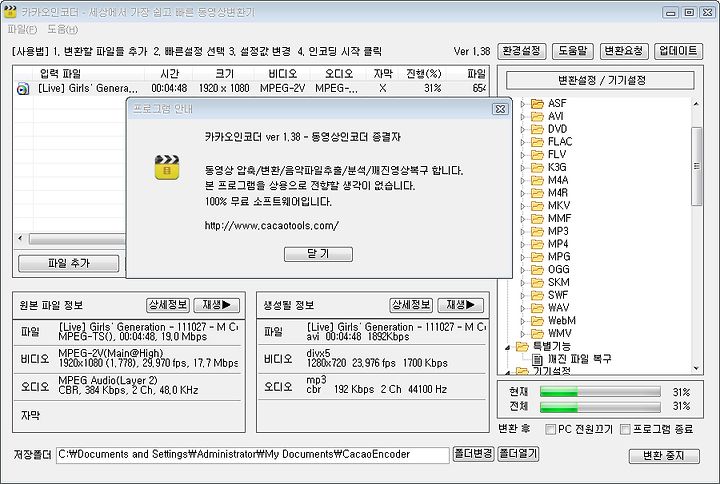
Task: Click the 파일 추가 button
Action: (68, 264)
